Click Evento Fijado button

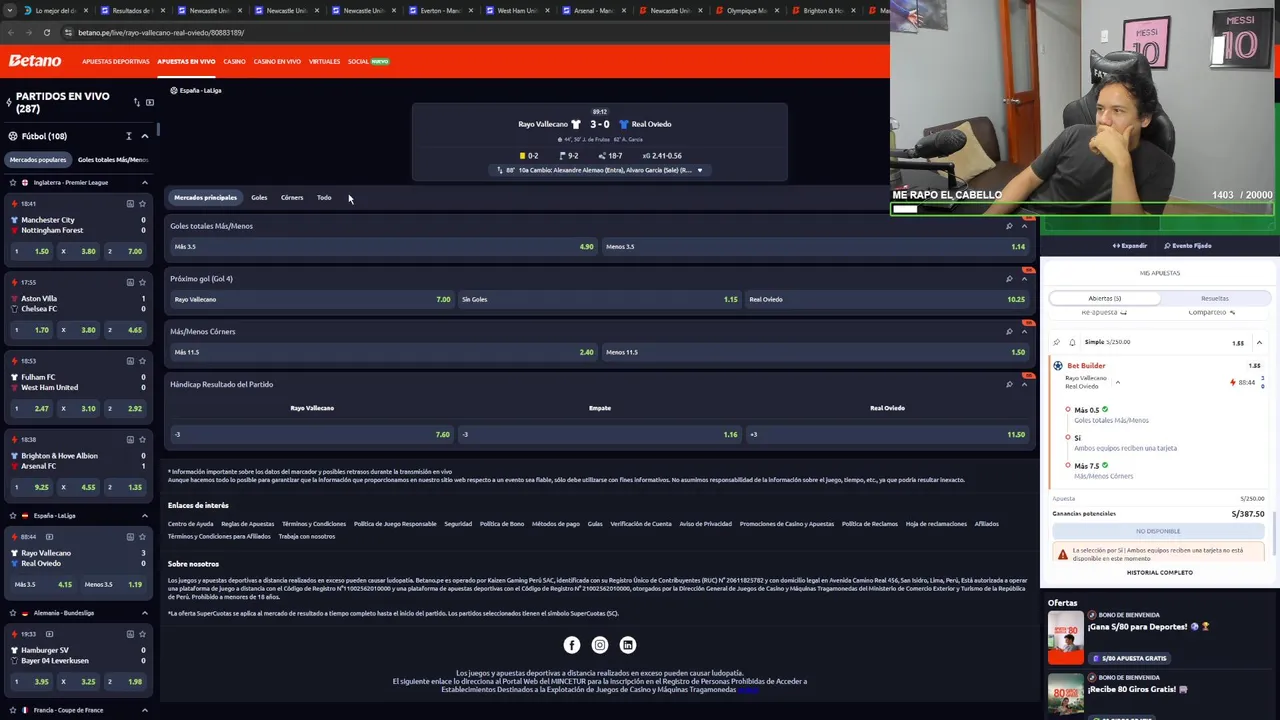(1188, 245)
